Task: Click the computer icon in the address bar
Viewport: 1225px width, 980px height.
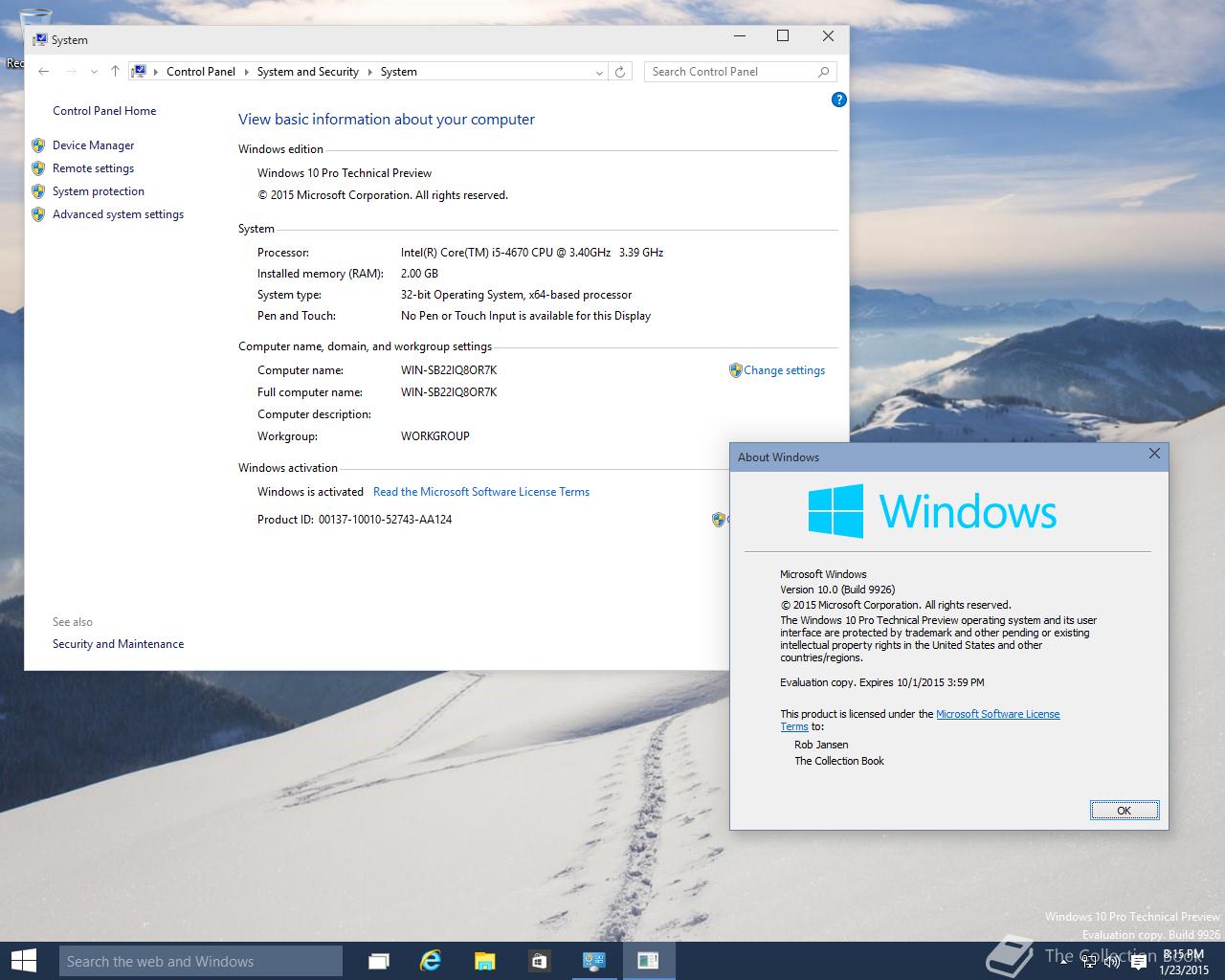Action: (x=140, y=72)
